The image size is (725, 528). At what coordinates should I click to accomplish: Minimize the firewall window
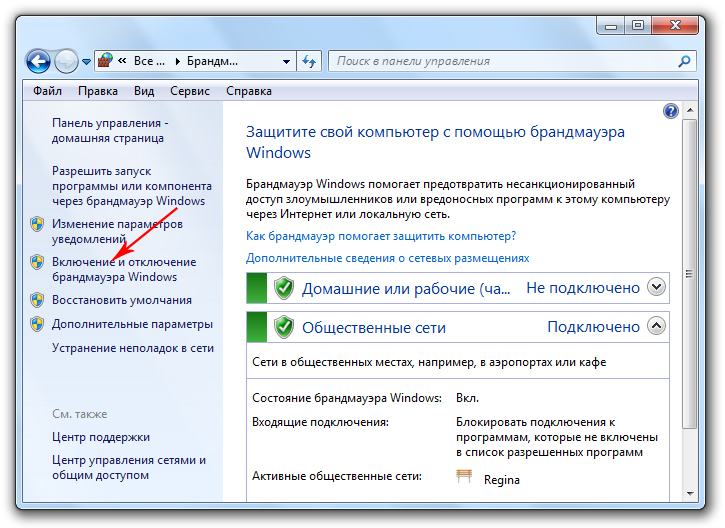[611, 25]
